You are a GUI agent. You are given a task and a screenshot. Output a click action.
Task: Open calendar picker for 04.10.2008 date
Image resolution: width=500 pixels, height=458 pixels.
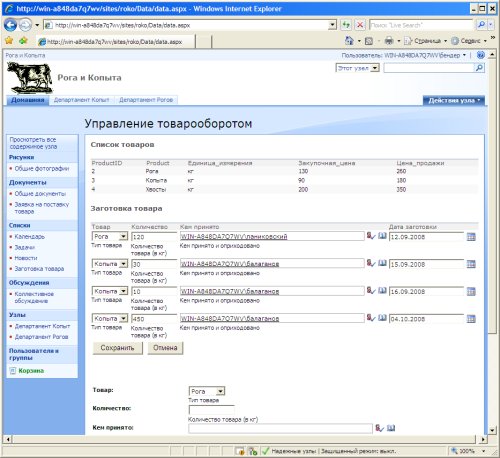click(x=471, y=319)
